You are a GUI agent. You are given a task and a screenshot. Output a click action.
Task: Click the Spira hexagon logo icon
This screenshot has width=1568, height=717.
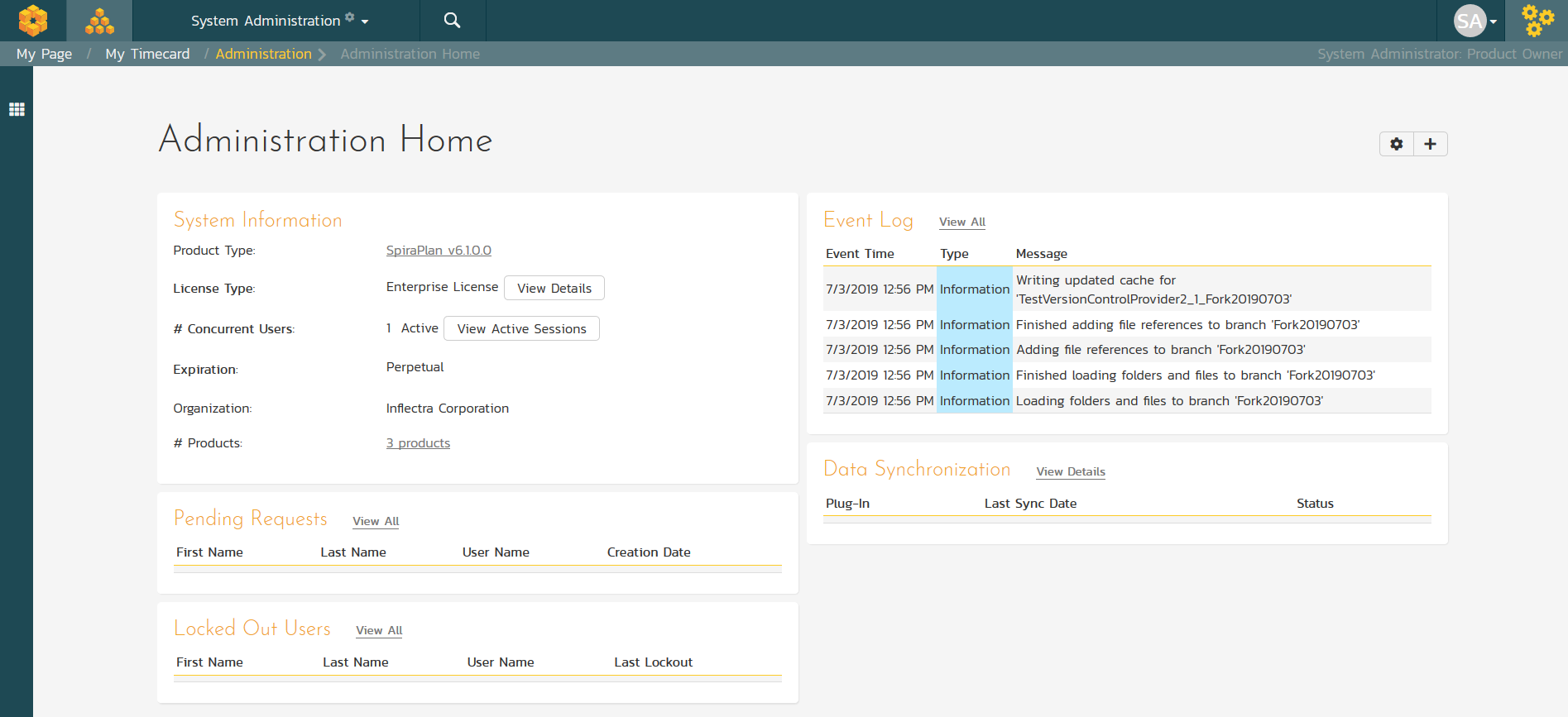tap(33, 21)
